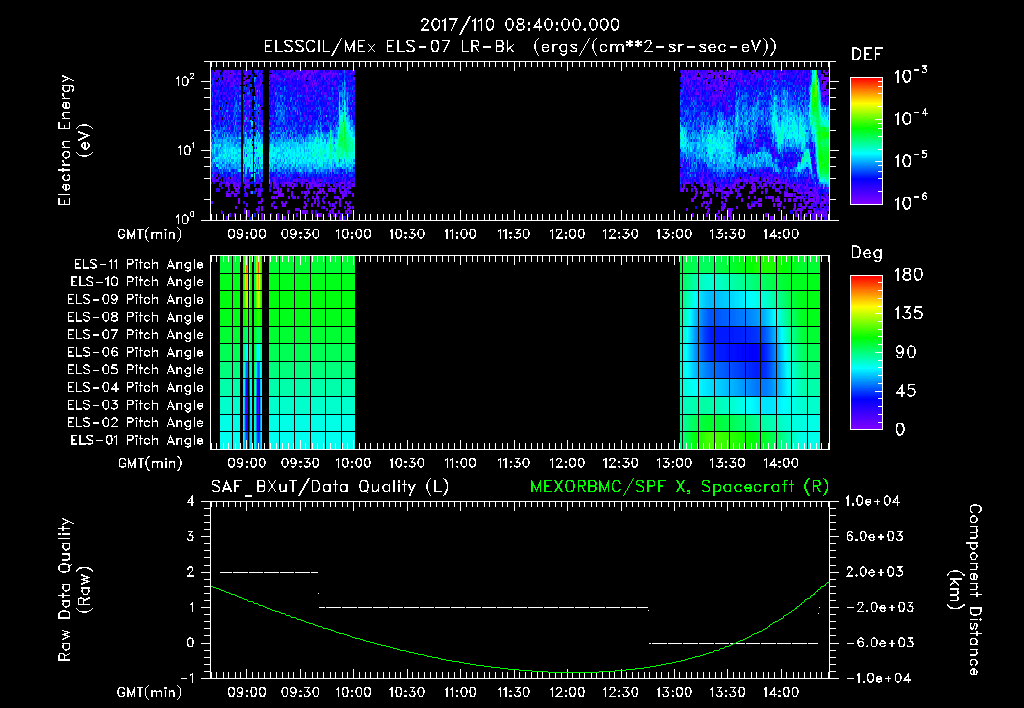Click the 180 value on Deg scale

pyautogui.click(x=908, y=275)
